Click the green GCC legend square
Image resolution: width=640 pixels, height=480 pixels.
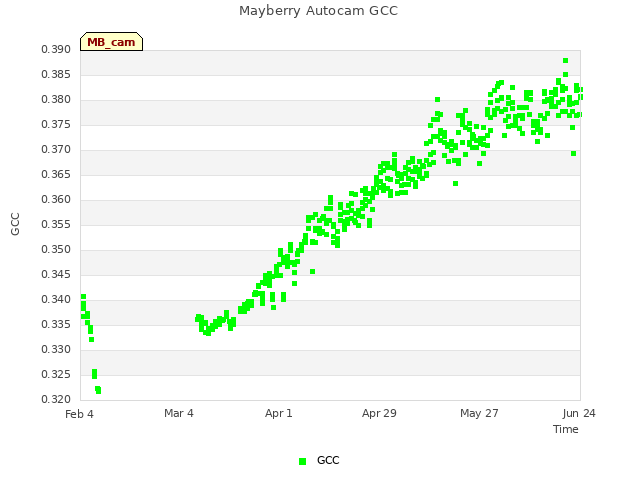point(302,461)
